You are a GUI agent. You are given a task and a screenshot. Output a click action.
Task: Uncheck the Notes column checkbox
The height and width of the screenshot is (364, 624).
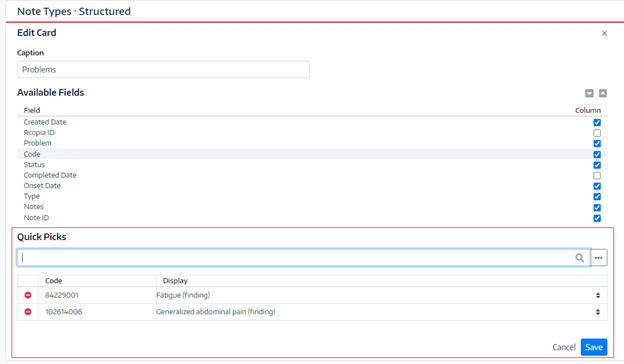[x=597, y=207]
